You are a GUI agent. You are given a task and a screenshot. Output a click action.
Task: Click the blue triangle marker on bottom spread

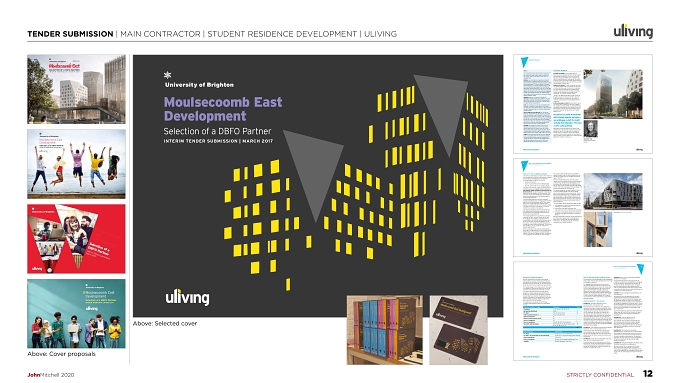coord(640,269)
